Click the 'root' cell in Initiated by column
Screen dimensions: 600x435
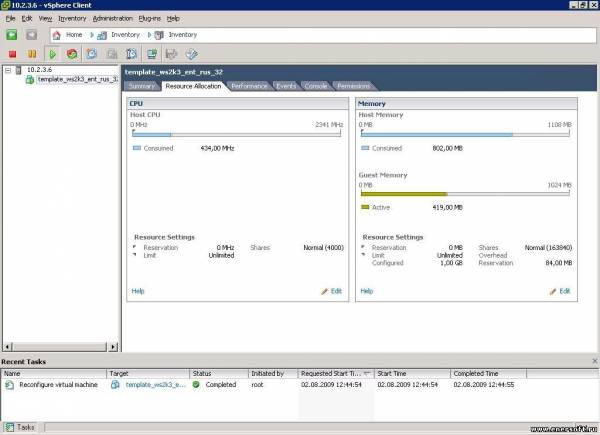[x=257, y=384]
